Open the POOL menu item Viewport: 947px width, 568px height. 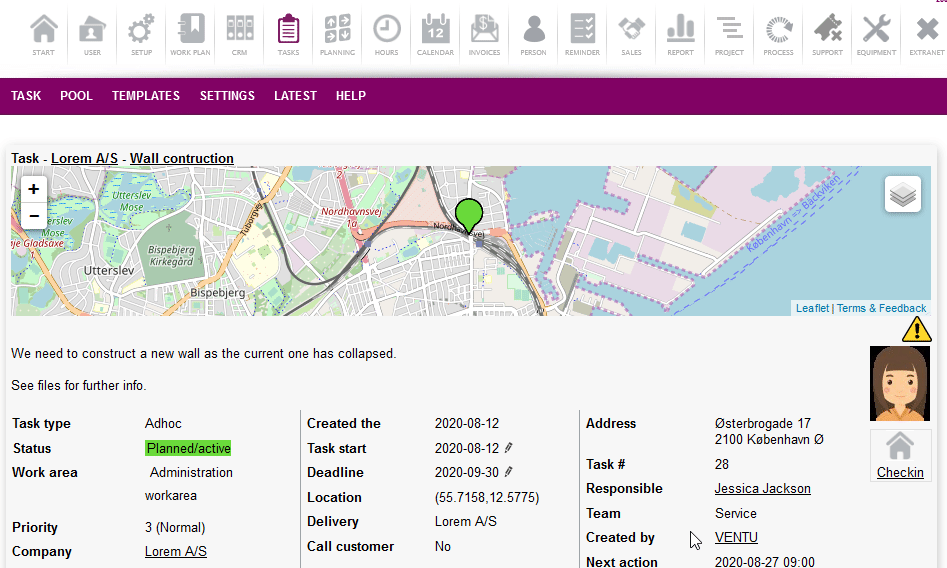(76, 96)
